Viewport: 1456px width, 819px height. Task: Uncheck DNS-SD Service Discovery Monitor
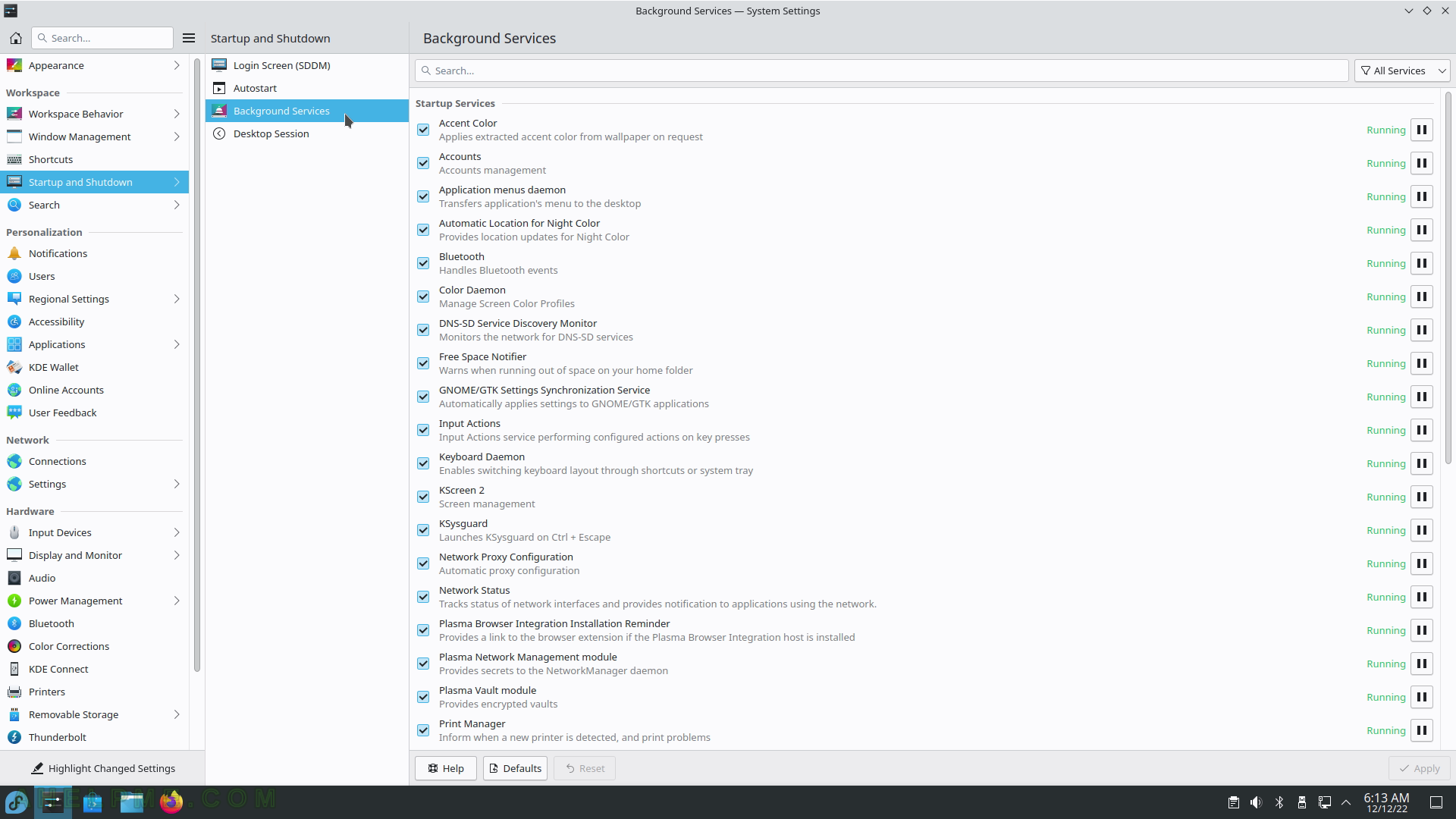(x=423, y=330)
